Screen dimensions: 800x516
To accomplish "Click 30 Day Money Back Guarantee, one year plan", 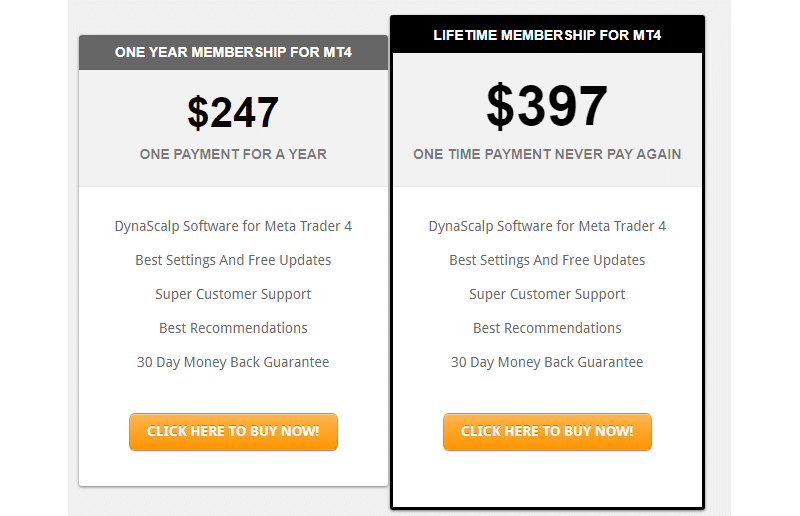I will pyautogui.click(x=233, y=362).
